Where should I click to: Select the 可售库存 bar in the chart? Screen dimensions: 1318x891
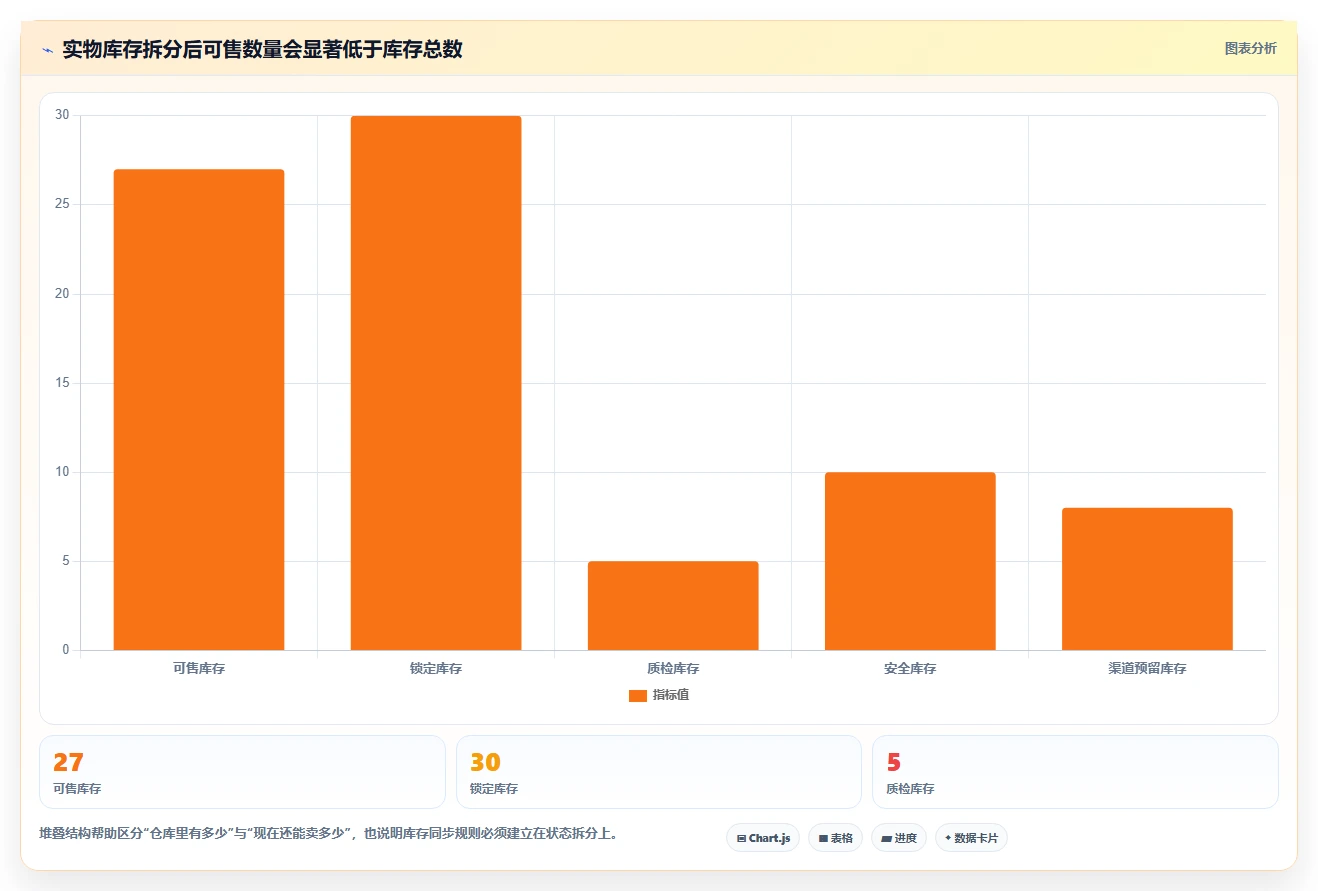click(199, 410)
